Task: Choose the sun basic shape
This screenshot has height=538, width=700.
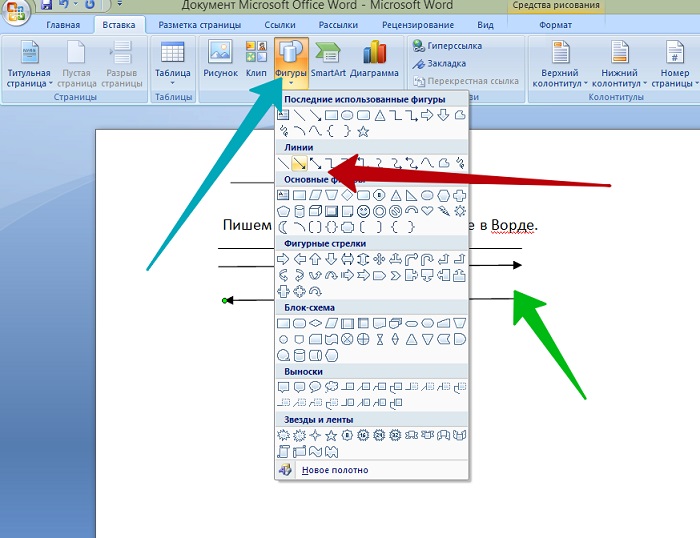Action: click(x=460, y=211)
